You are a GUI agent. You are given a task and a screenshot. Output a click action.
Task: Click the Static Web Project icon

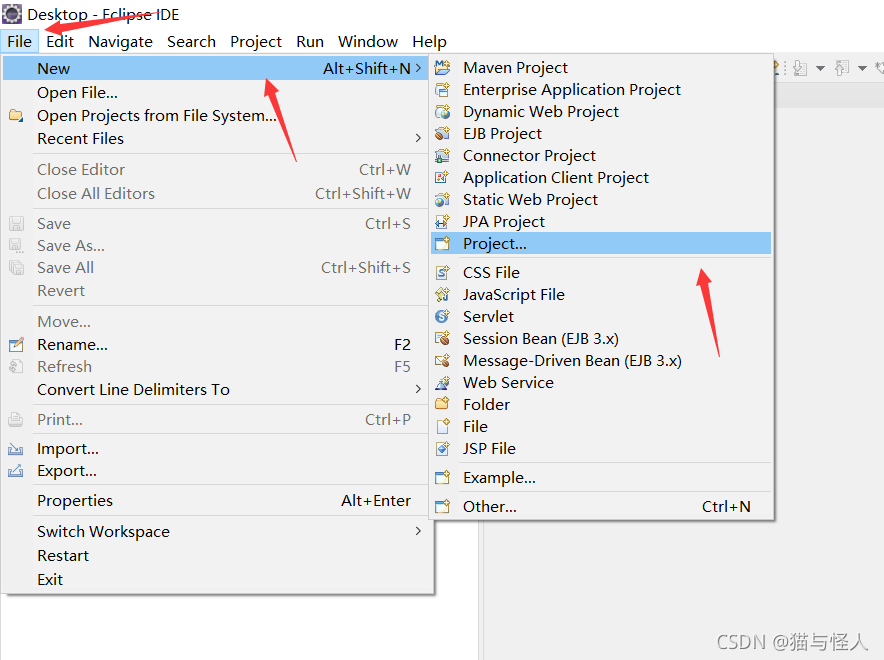pos(443,200)
